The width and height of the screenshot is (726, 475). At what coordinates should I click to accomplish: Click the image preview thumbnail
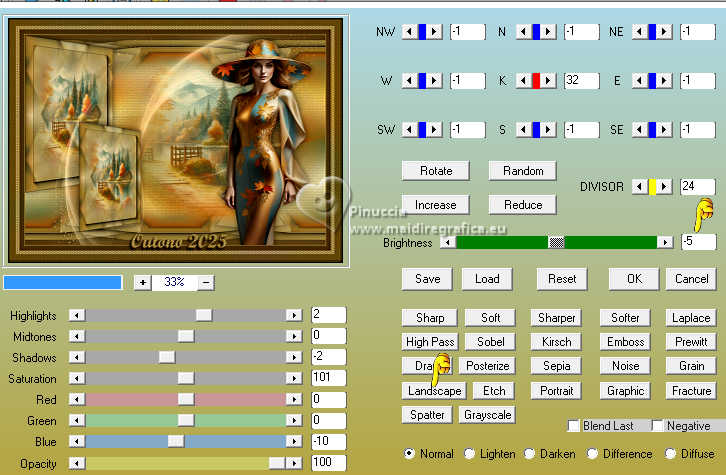(x=175, y=141)
